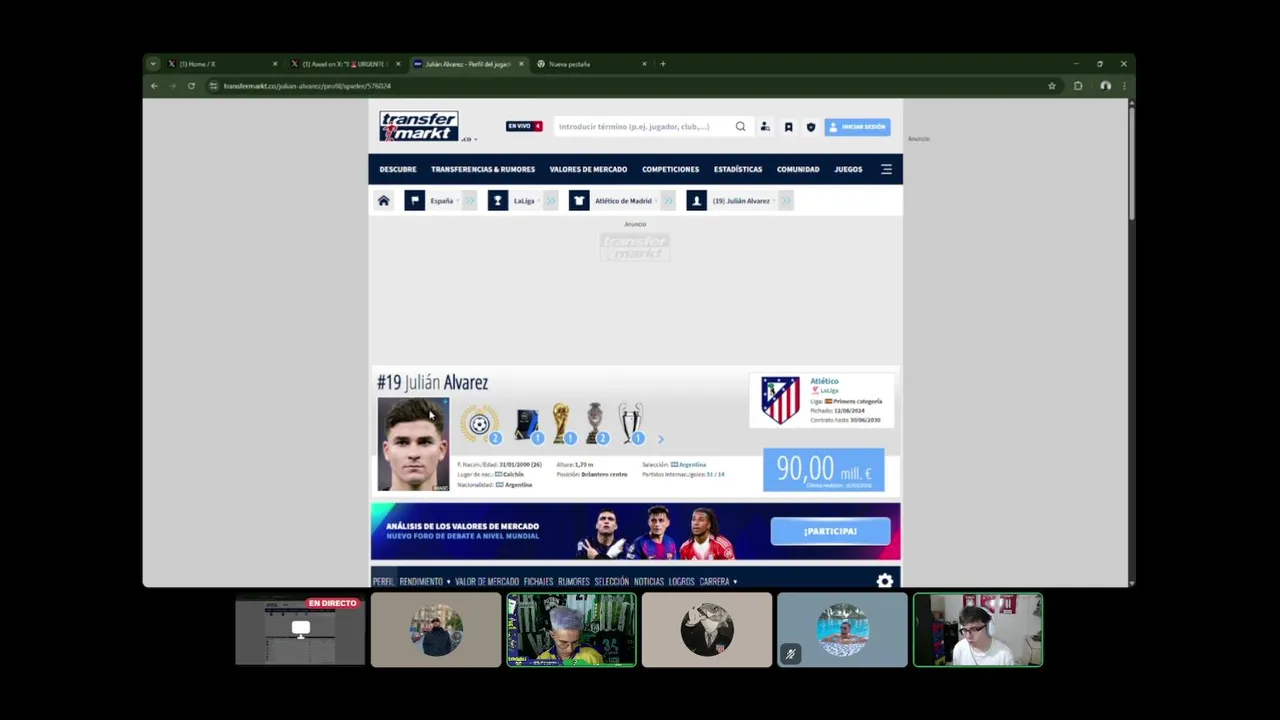Open the DESCUBRE menu

pos(398,170)
